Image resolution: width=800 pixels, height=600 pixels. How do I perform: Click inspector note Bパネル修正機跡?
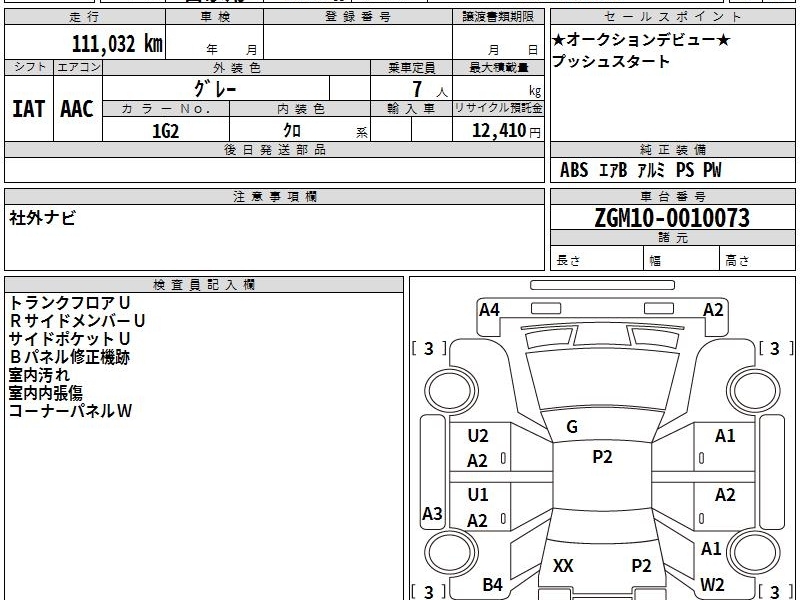[70, 357]
